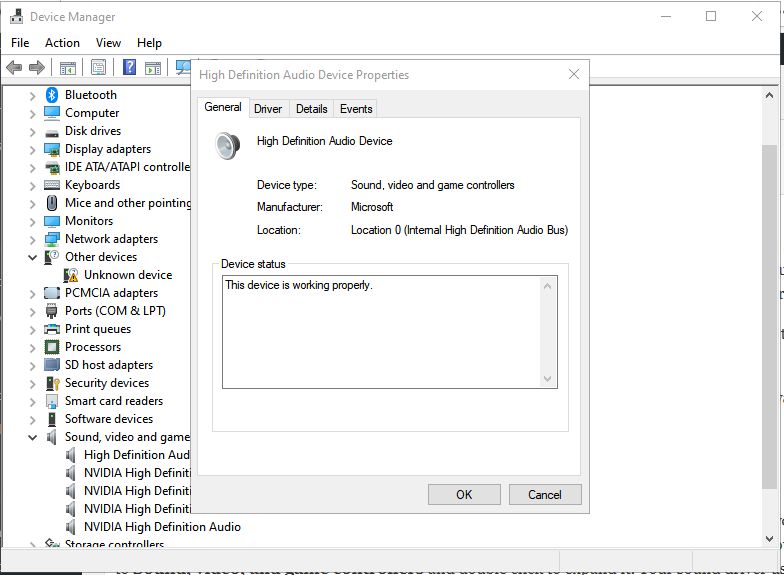This screenshot has height=575, width=784.
Task: Collapse the Other devices category
Action: 32,258
